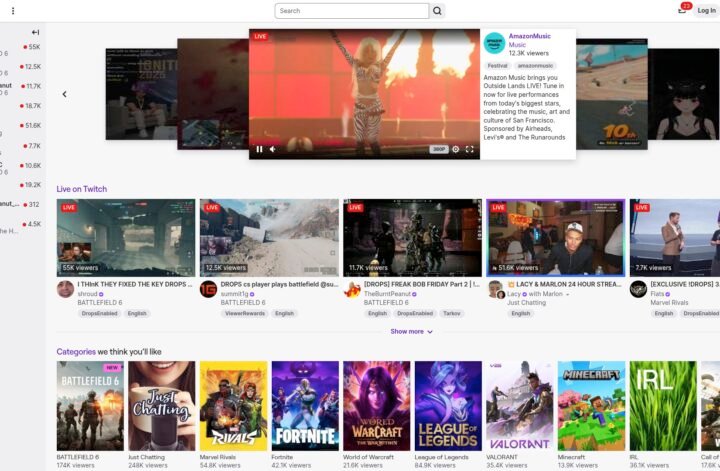Click the IGNITE 2025 carousel thumbnail
The image size is (720, 471).
point(141,94)
